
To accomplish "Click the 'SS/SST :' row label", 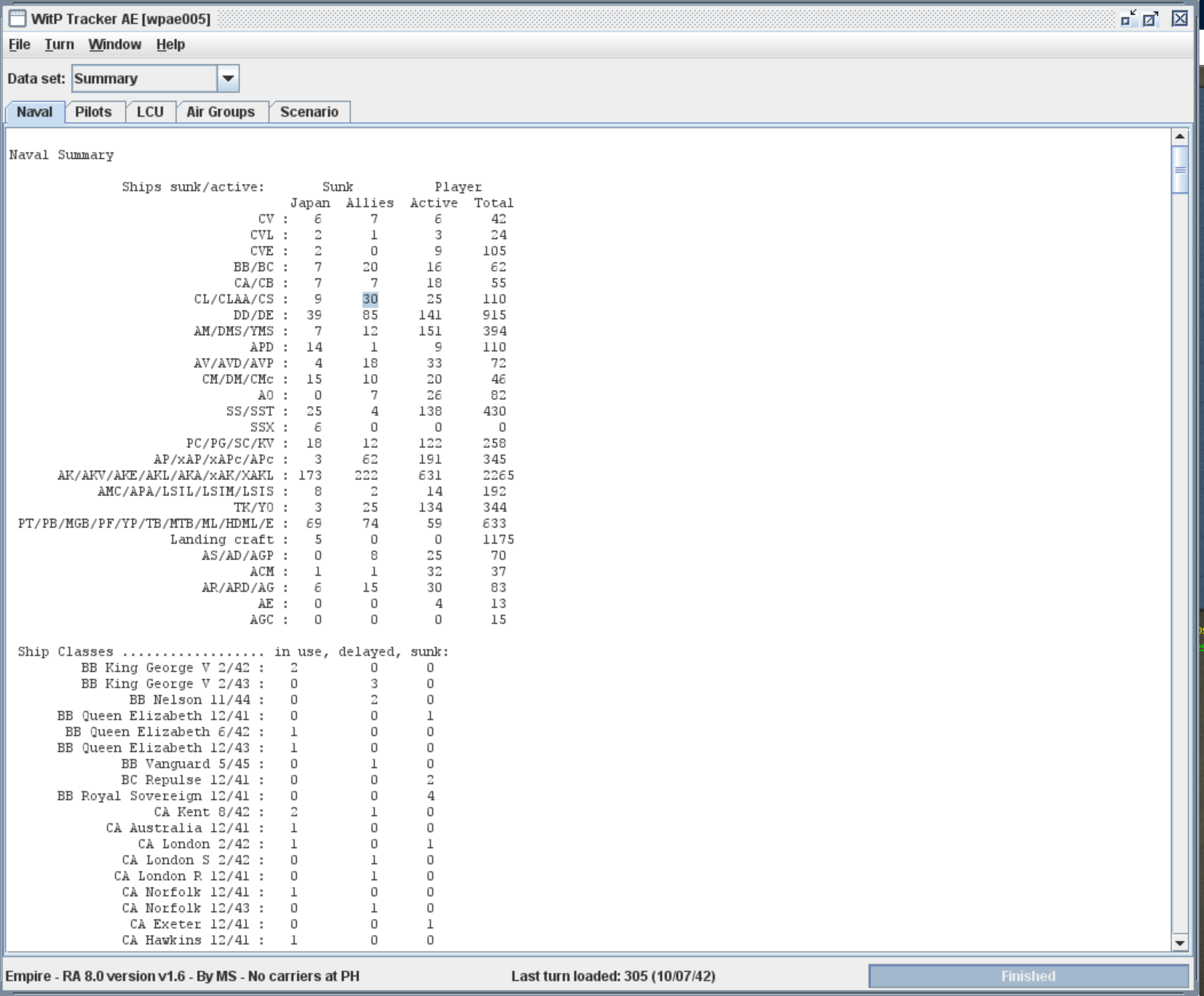I will pos(257,411).
